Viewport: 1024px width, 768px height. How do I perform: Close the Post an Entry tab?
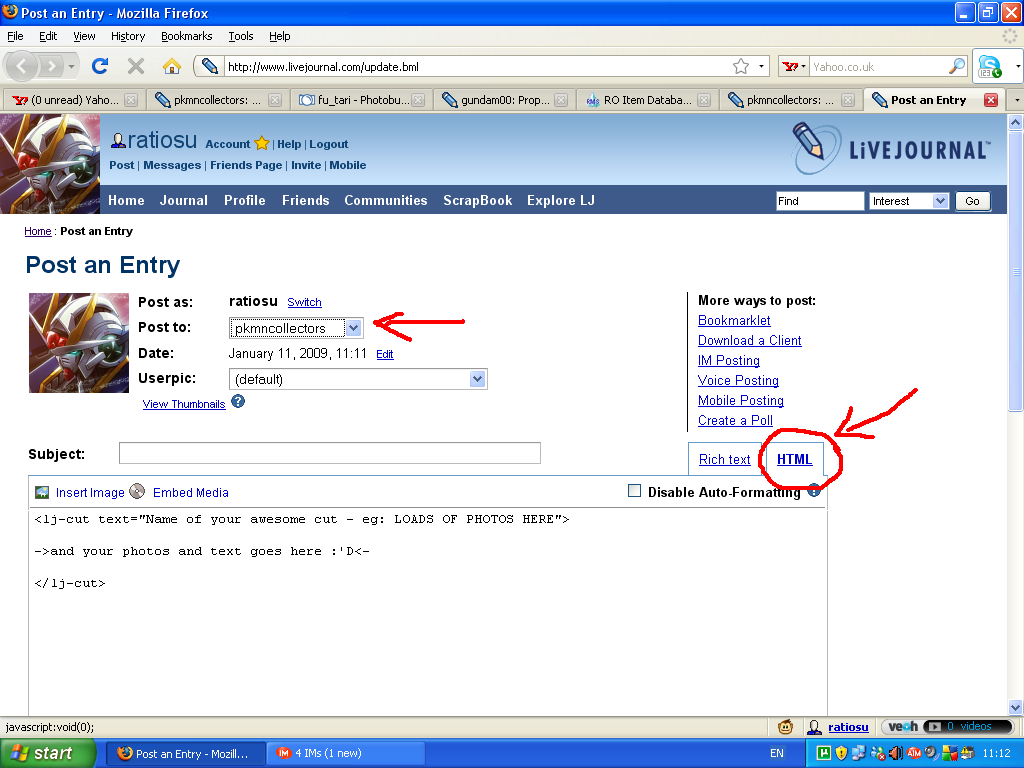click(x=991, y=100)
